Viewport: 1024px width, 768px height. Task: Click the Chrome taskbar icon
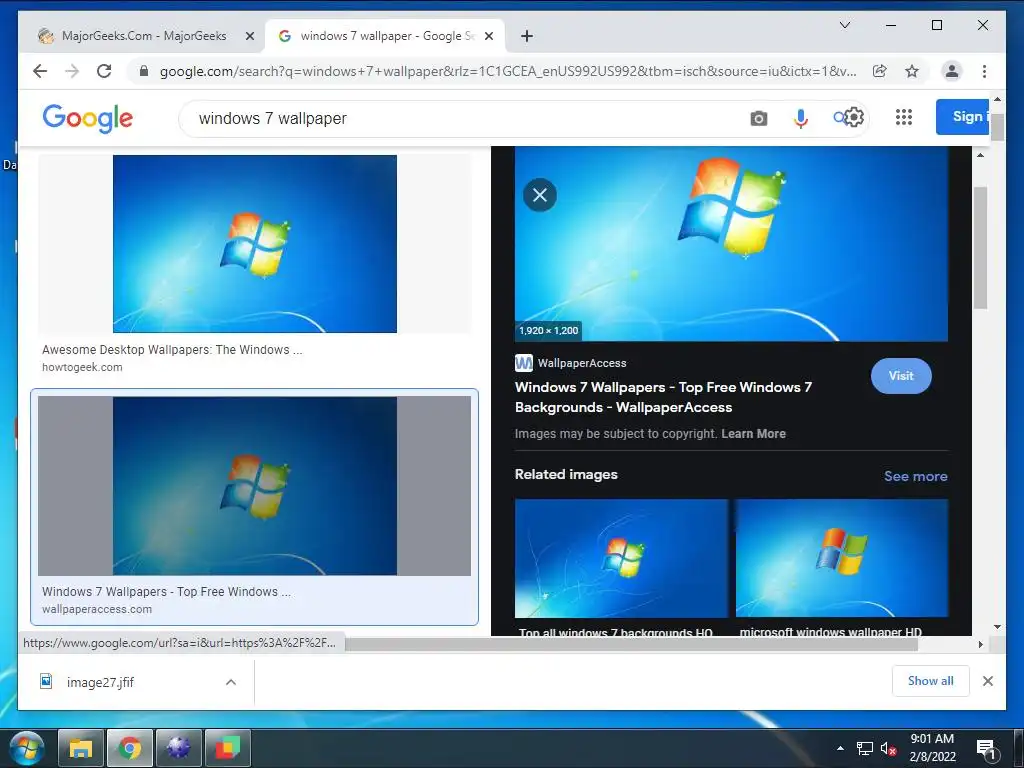click(130, 748)
